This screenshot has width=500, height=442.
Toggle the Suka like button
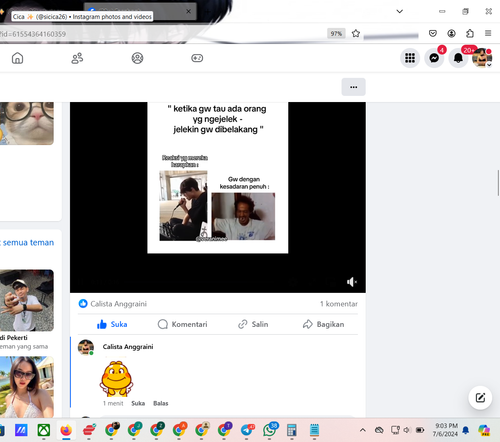[112, 324]
